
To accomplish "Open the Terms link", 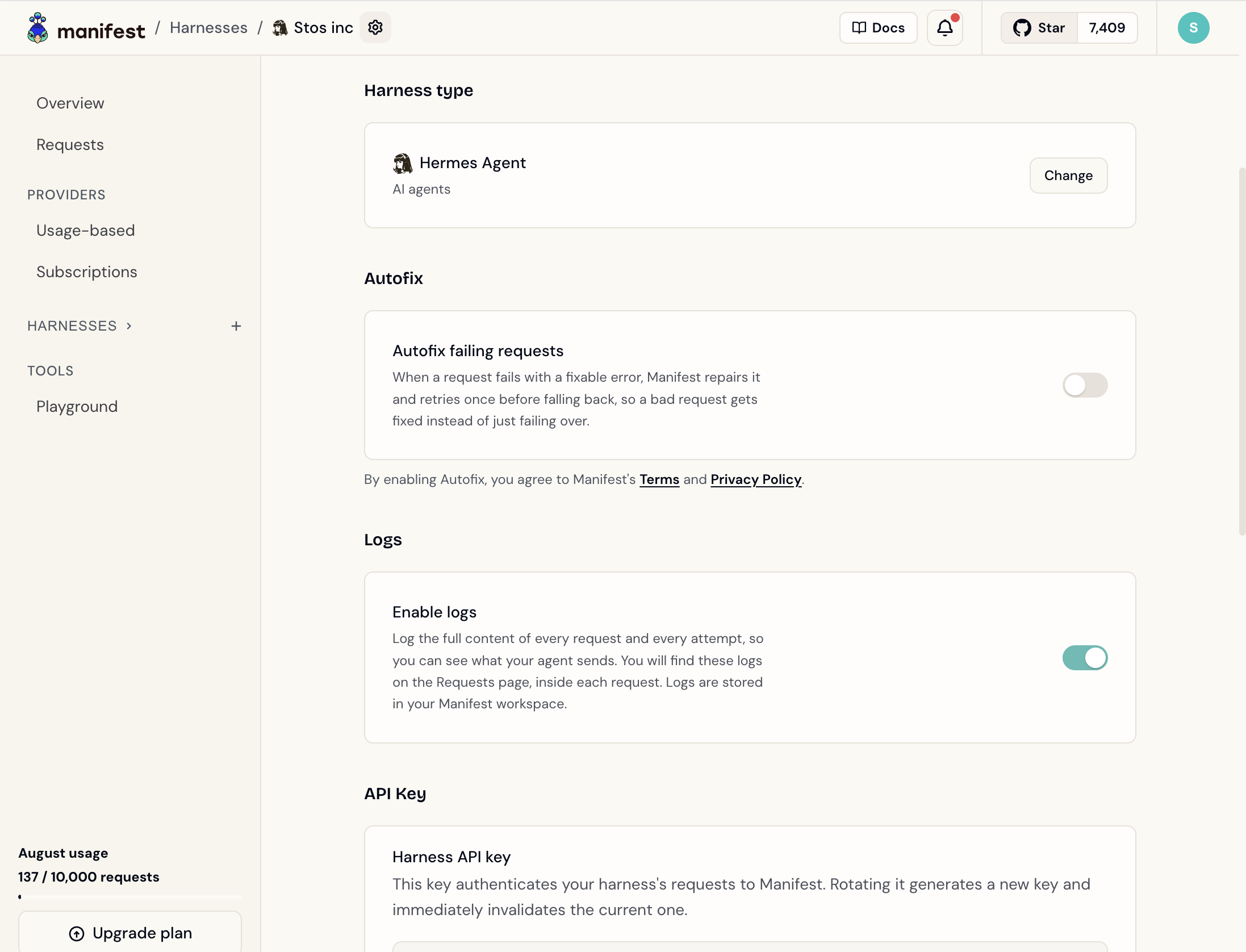I will click(659, 479).
